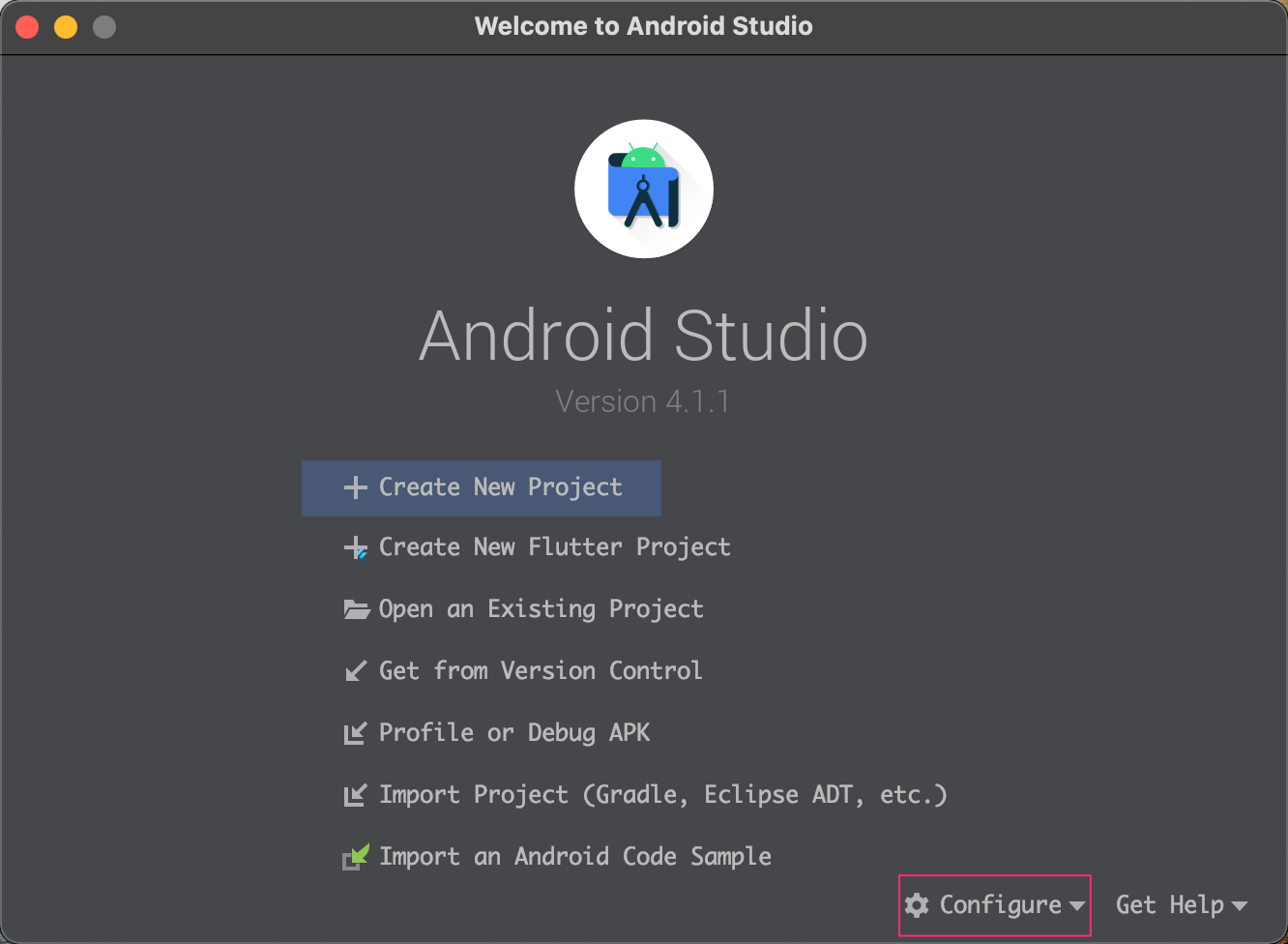The height and width of the screenshot is (944, 1288).
Task: Click the Android Studio title text
Action: (x=644, y=336)
